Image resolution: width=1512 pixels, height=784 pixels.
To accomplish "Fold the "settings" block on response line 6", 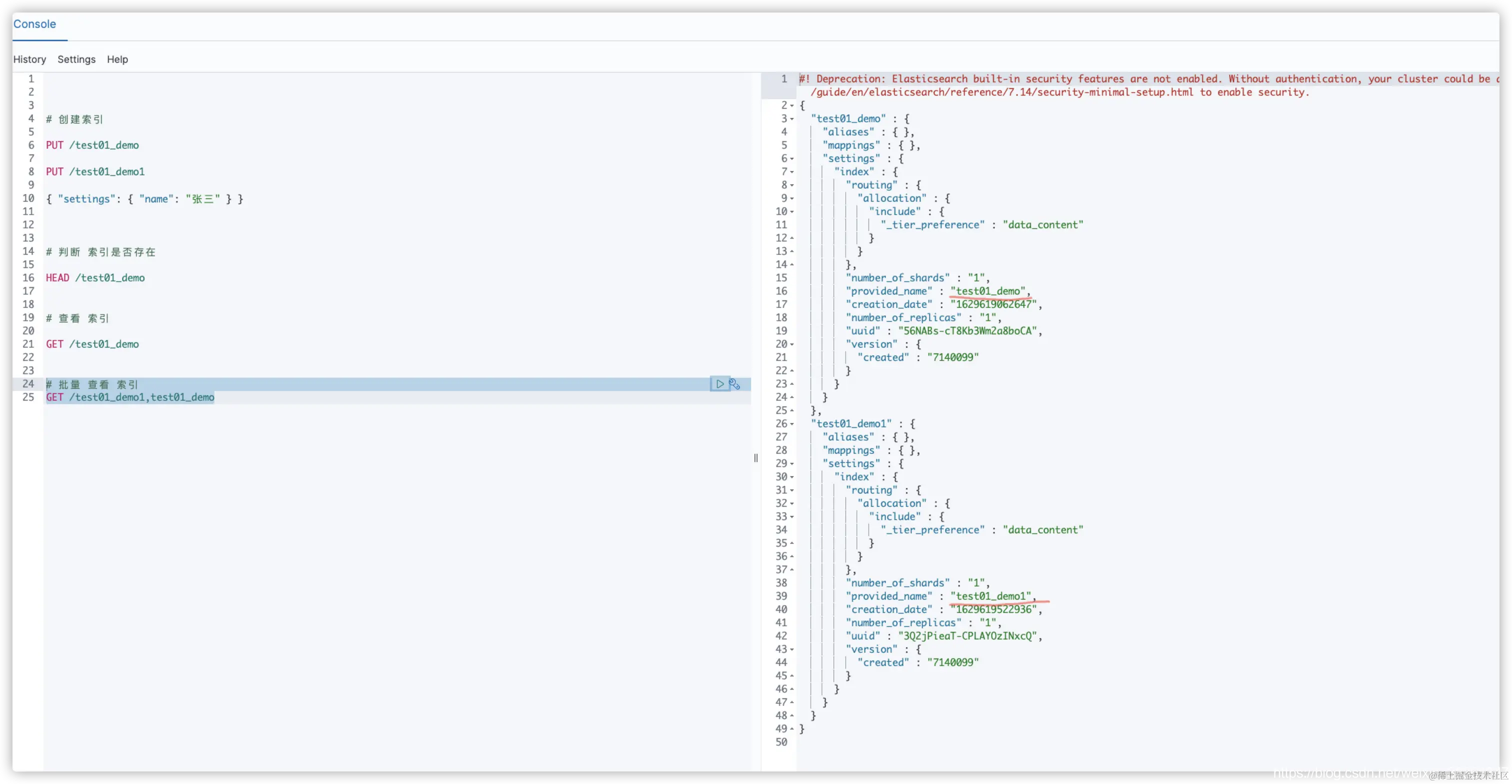I will pyautogui.click(x=792, y=159).
